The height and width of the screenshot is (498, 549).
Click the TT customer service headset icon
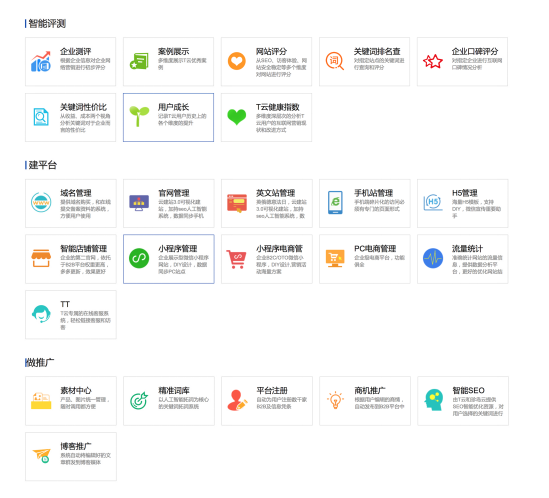coord(41,314)
